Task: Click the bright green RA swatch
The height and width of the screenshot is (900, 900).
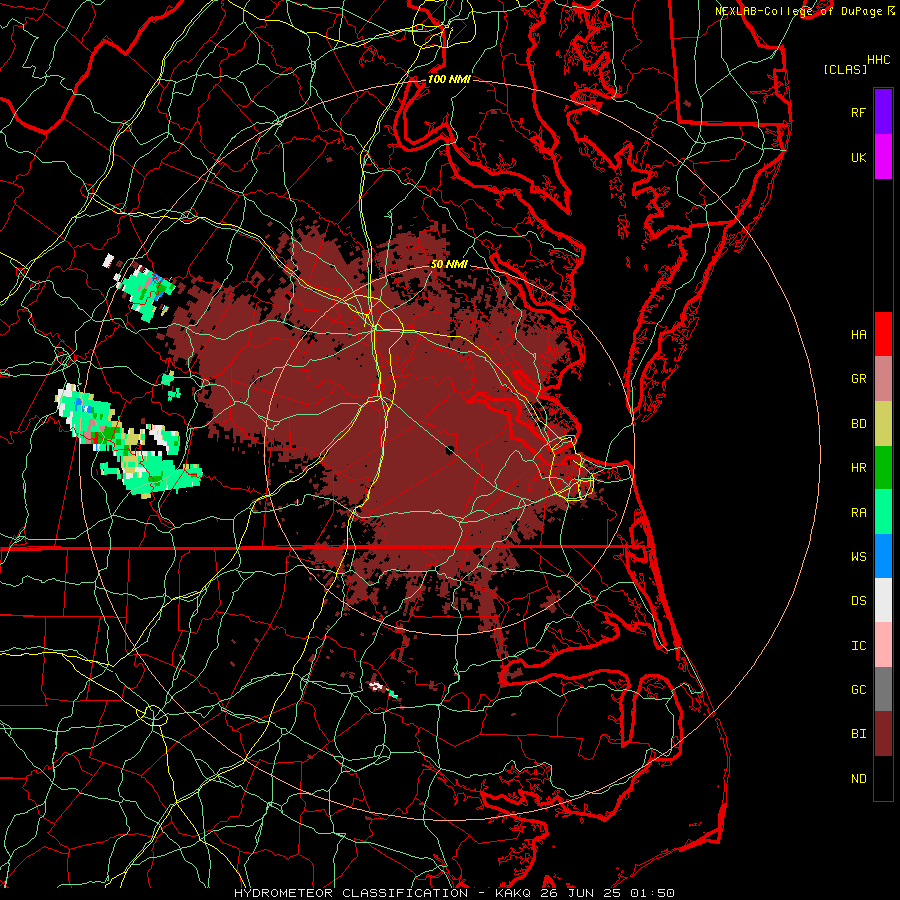Action: pyautogui.click(x=883, y=512)
